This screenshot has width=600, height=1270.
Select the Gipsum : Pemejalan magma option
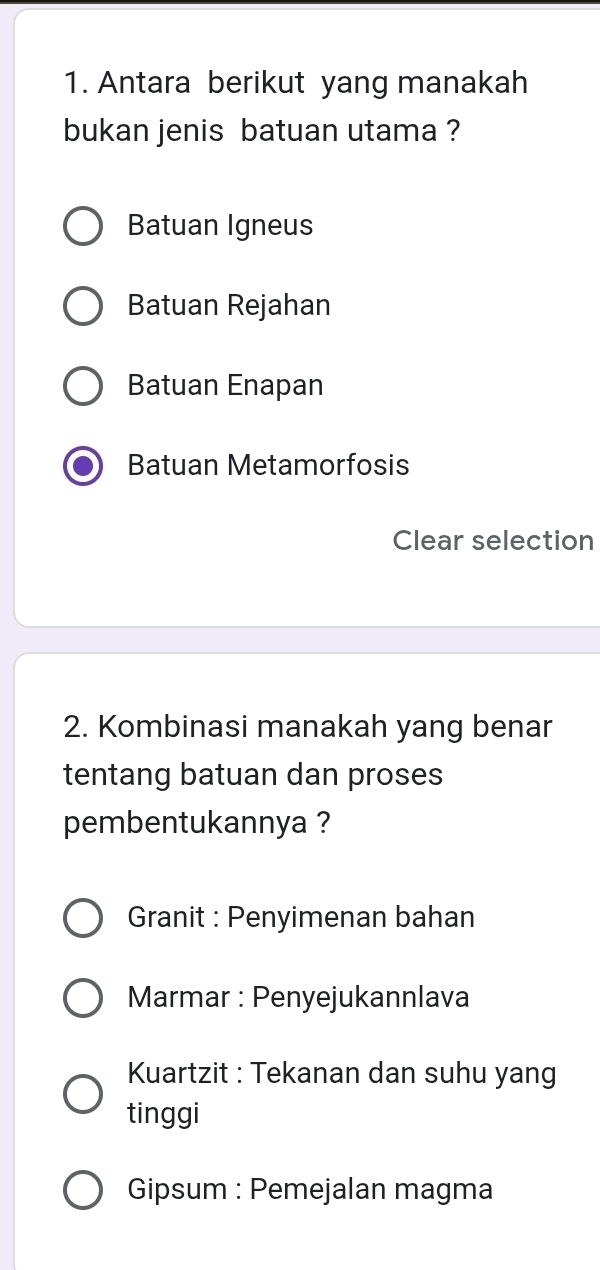[83, 1189]
